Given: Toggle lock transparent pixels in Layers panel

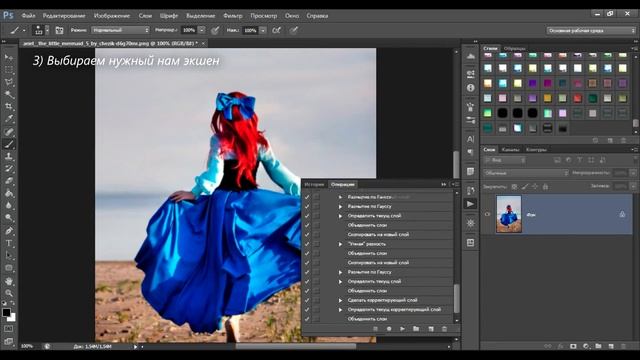Looking at the screenshot, I should 514,187.
